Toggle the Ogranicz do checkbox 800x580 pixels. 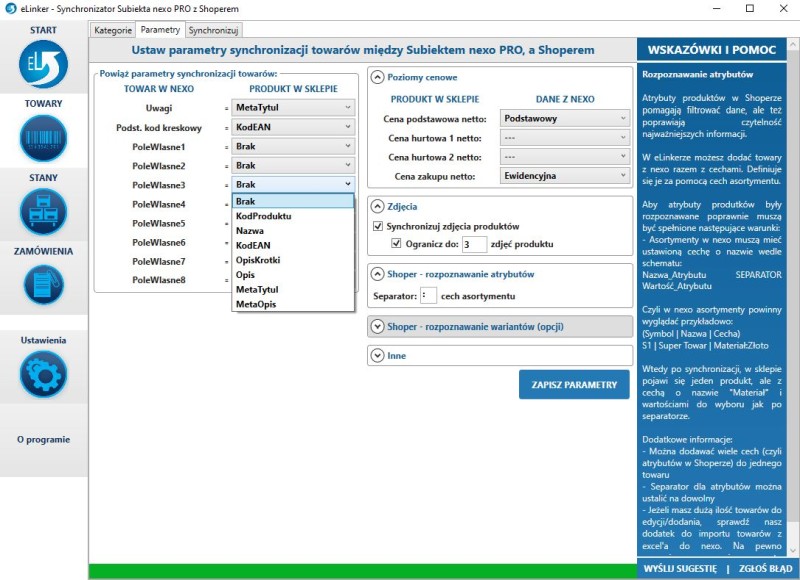pos(396,244)
